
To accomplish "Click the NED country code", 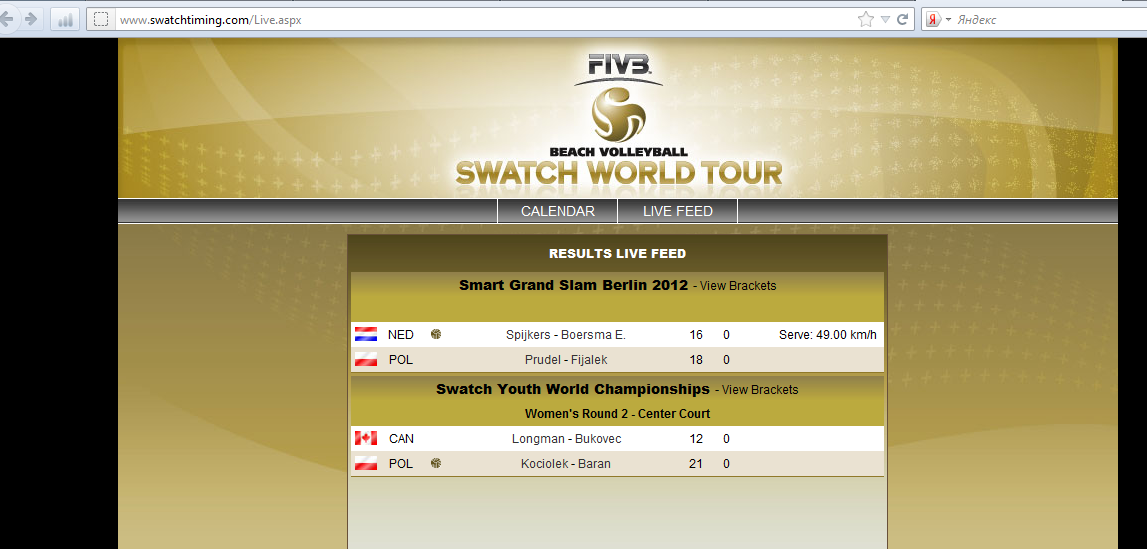I will pos(401,335).
